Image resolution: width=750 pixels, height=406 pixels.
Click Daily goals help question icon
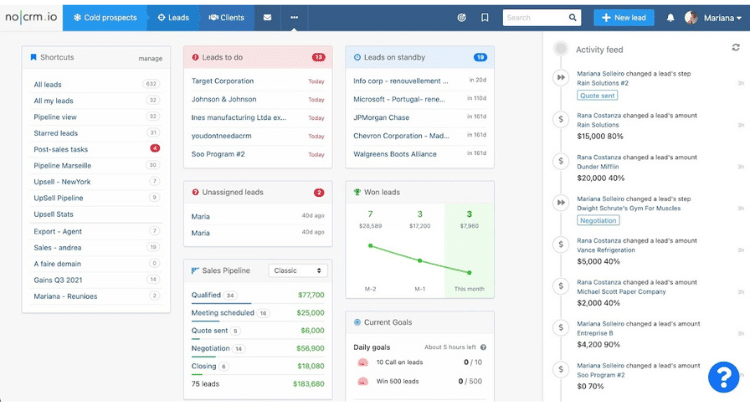pos(483,347)
